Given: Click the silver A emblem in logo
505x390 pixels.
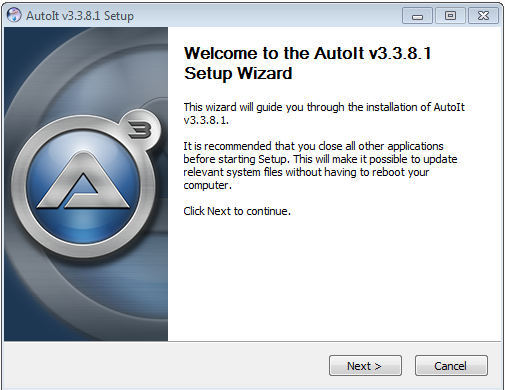Looking at the screenshot, I should click(x=83, y=184).
